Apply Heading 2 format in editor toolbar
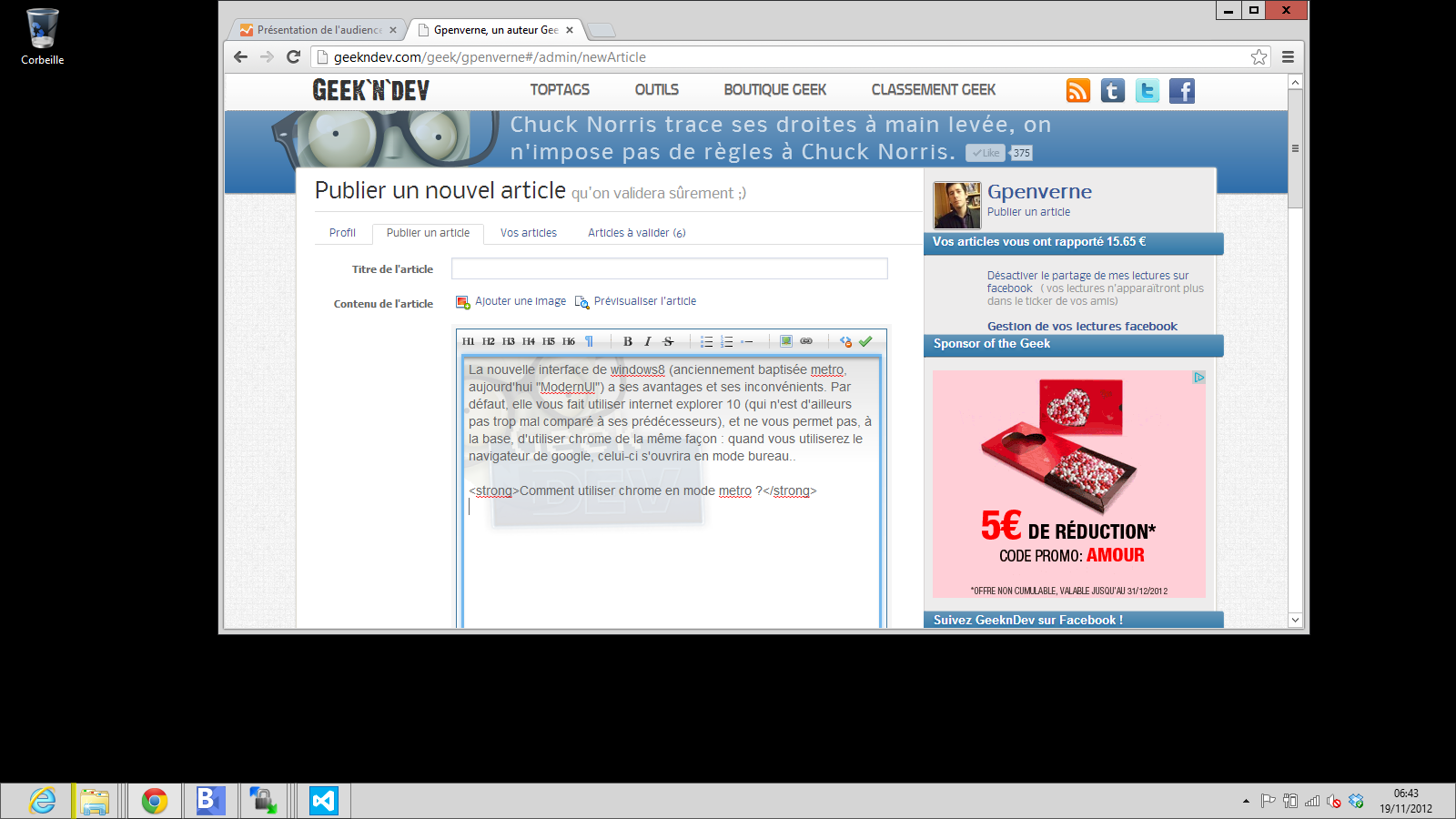 point(488,341)
